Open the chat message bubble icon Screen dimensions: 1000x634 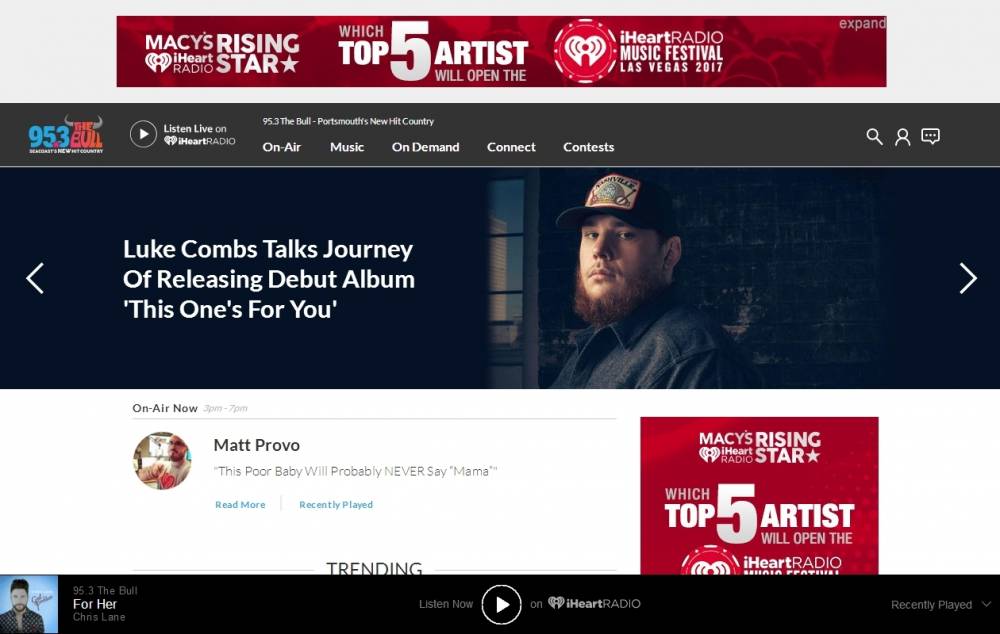(x=930, y=136)
